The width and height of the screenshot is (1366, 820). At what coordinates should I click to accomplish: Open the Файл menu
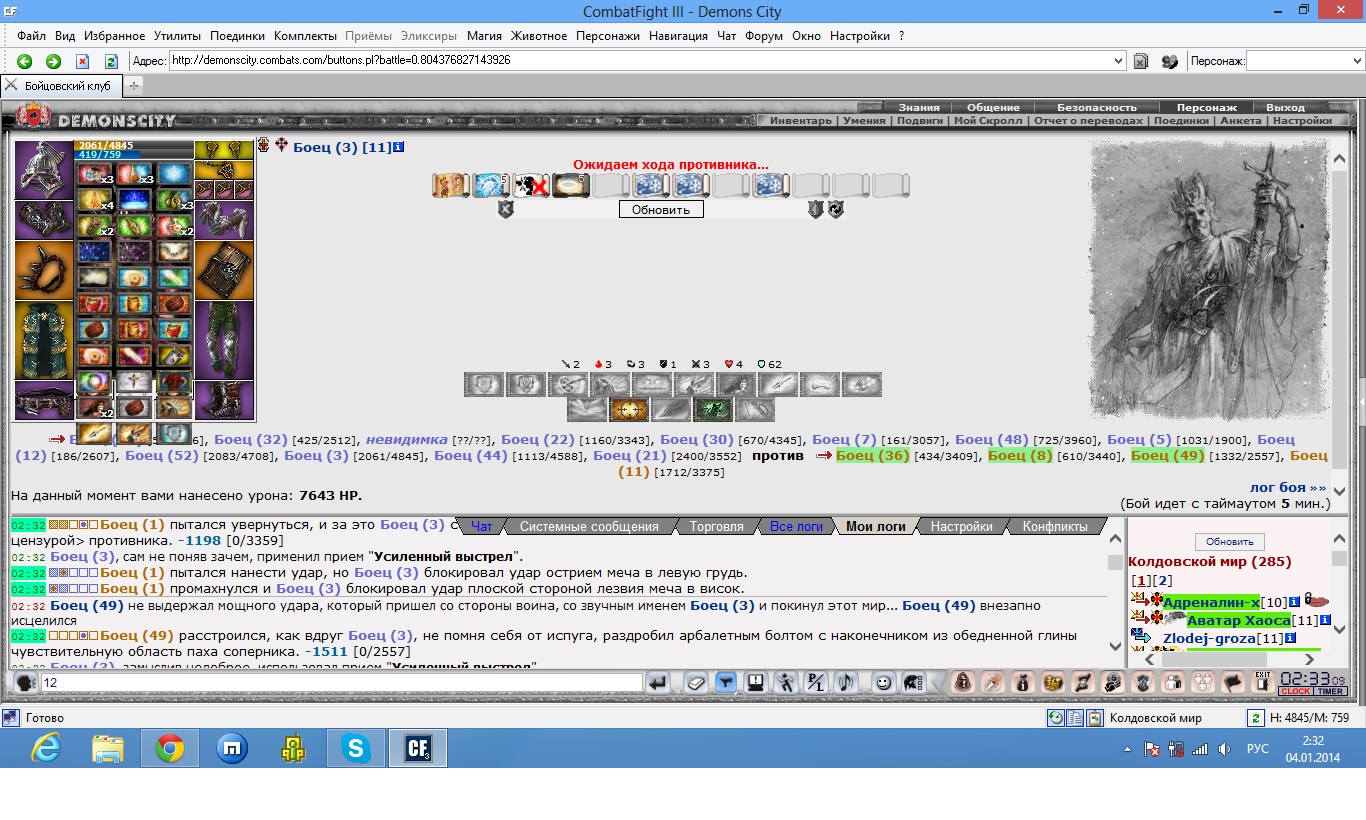[31, 36]
